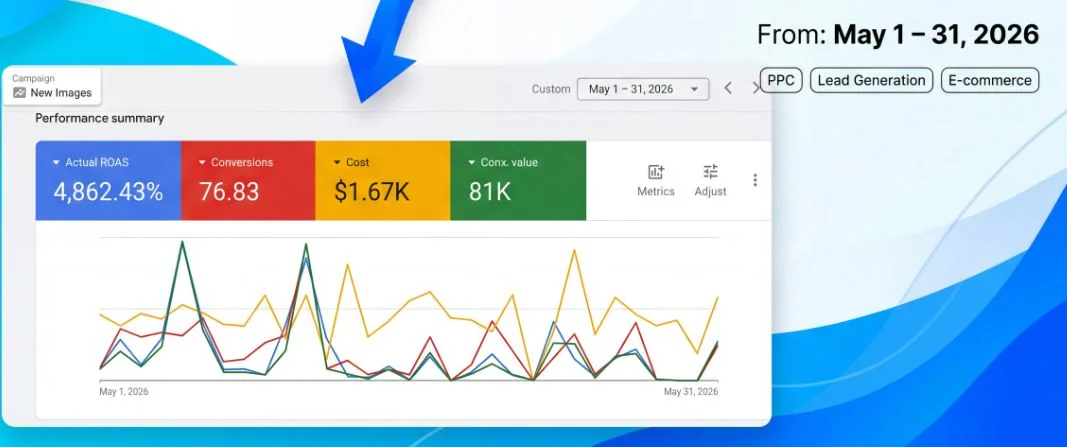Expand the Conversions metric dropdown

202,163
